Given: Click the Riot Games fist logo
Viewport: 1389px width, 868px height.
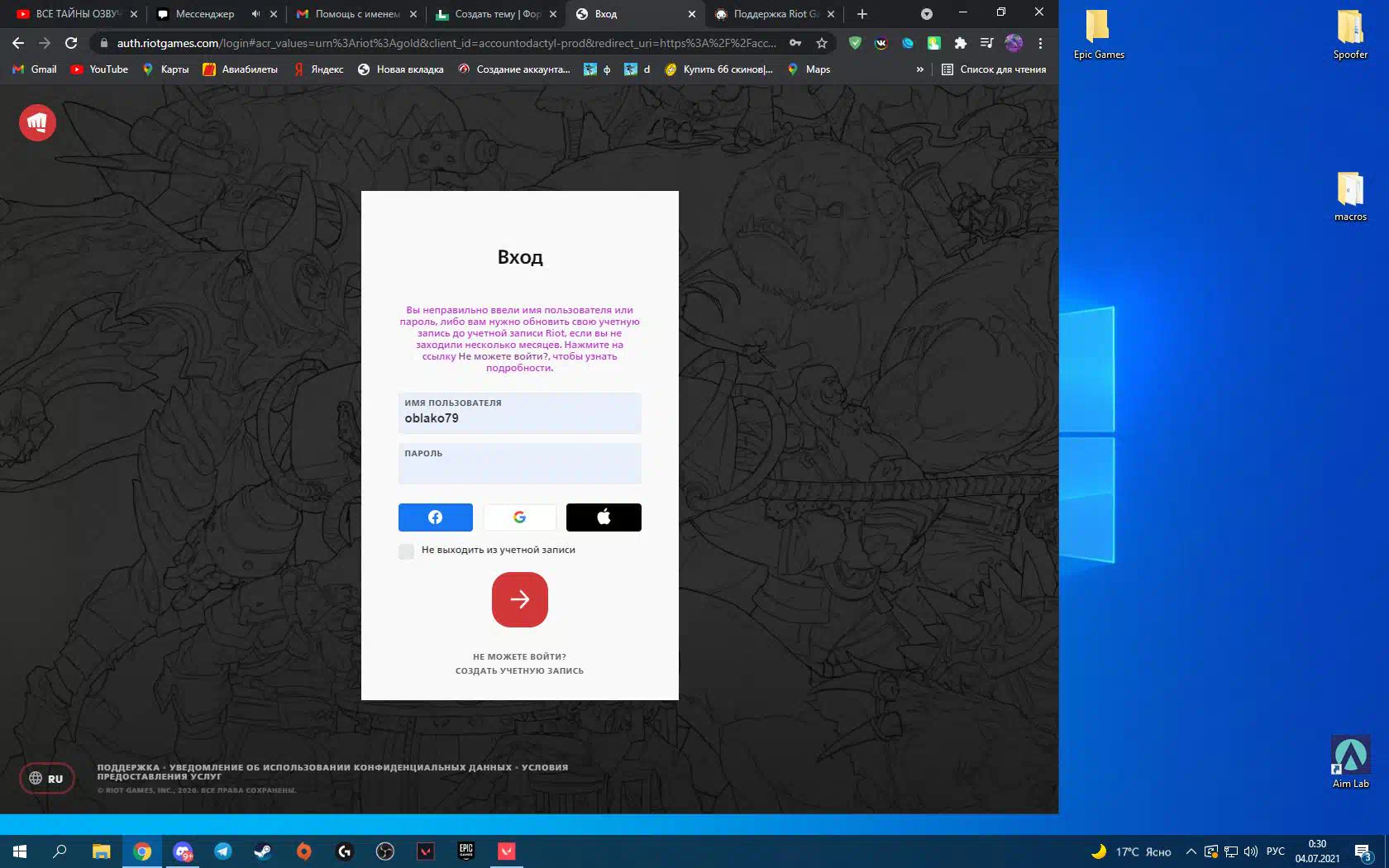Looking at the screenshot, I should 37,123.
